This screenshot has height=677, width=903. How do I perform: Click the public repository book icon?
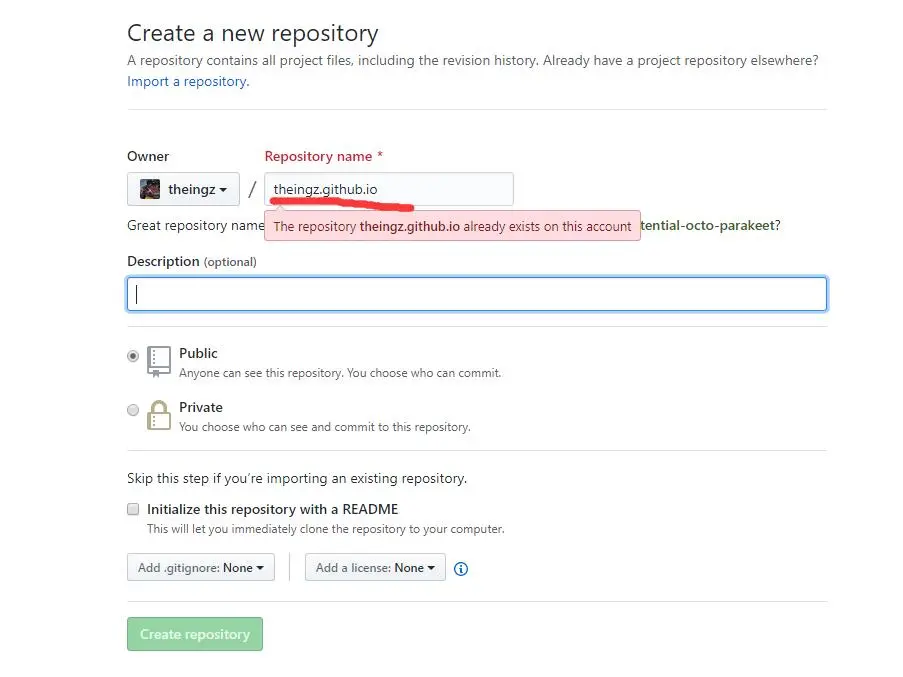point(159,361)
